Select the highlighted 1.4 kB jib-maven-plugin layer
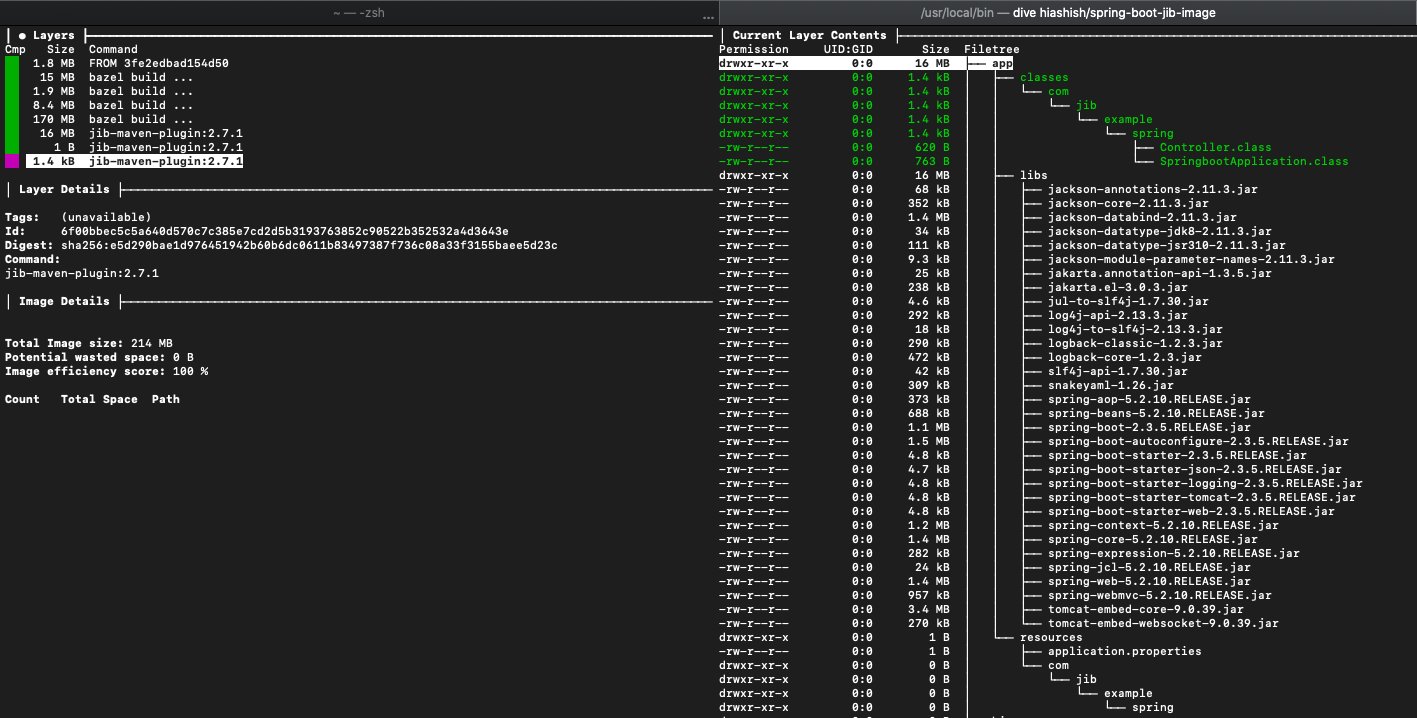This screenshot has height=718, width=1417. pyautogui.click(x=134, y=161)
